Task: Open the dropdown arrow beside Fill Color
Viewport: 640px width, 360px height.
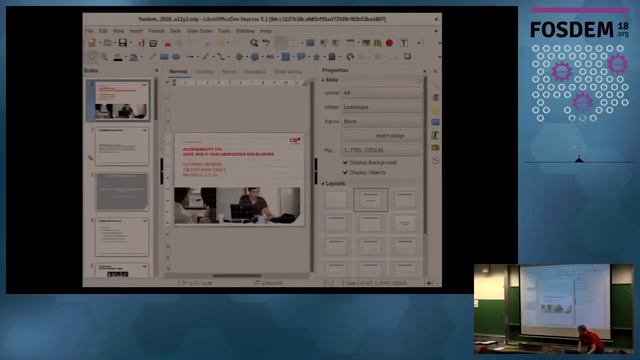Action: pos(141,57)
